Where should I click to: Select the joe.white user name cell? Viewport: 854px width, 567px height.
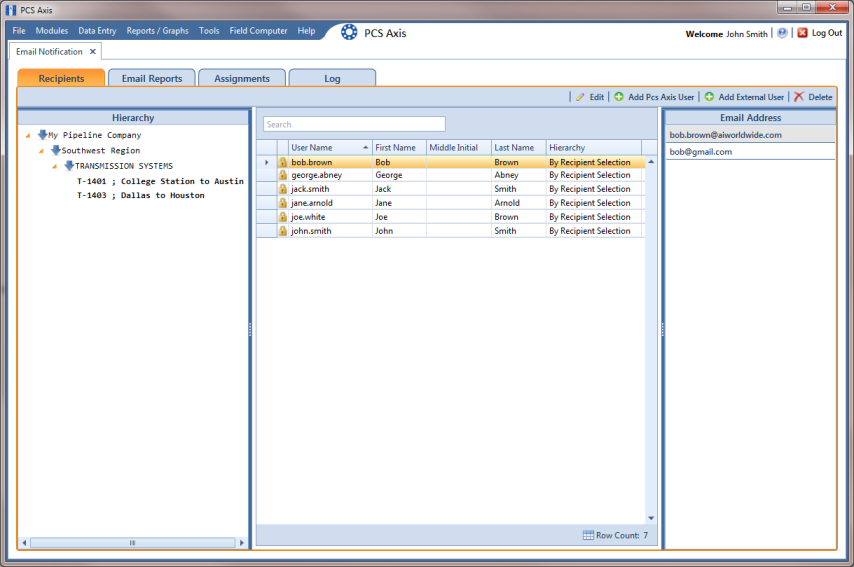330,217
